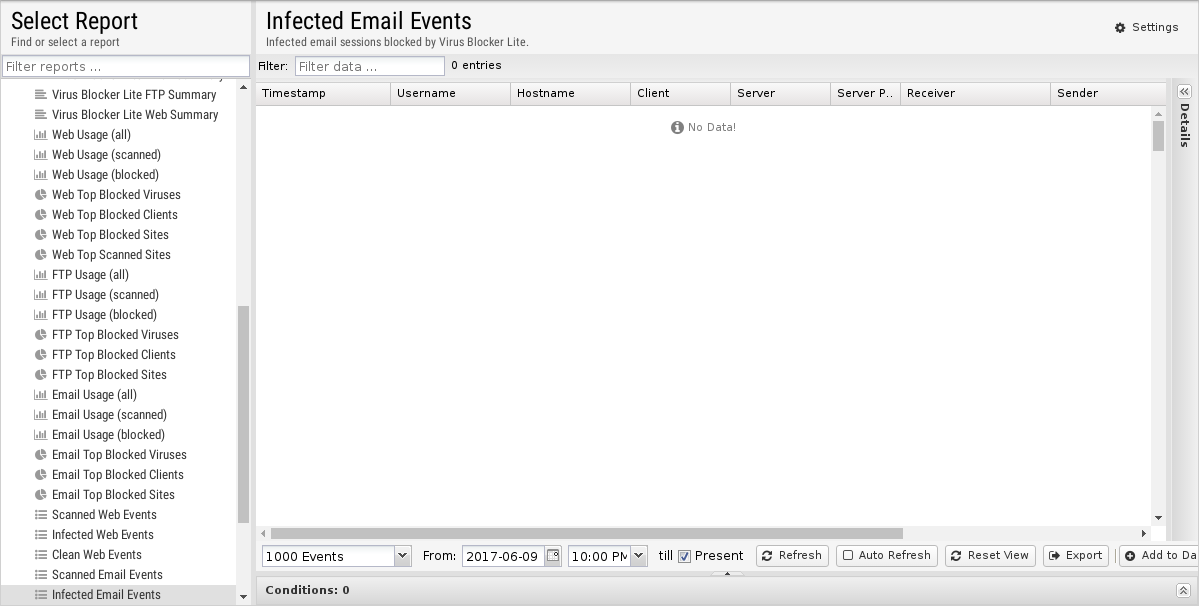Open the 1000 Events limit dropdown
The height and width of the screenshot is (606, 1199).
pyautogui.click(x=402, y=556)
